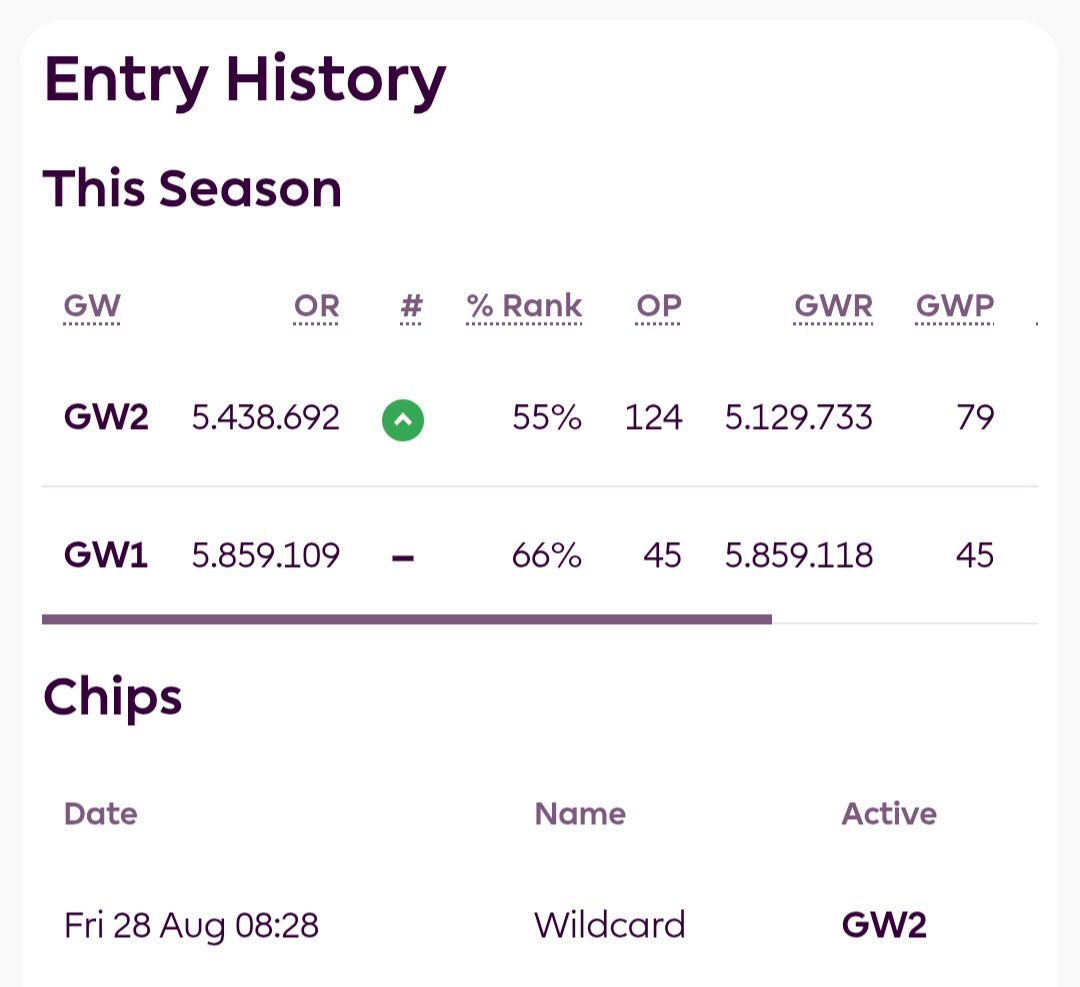Click the dash no-change indicator in GW1 row

pos(403,558)
